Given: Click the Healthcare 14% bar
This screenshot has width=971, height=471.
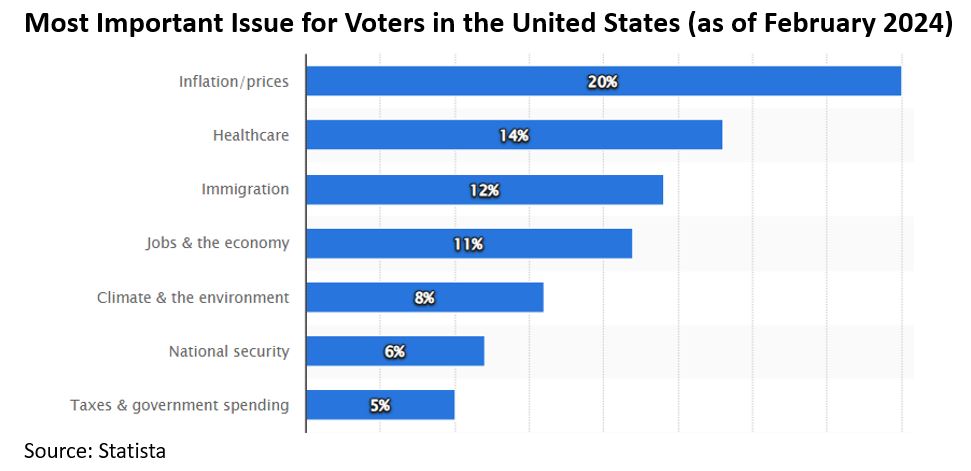Looking at the screenshot, I should (515, 135).
